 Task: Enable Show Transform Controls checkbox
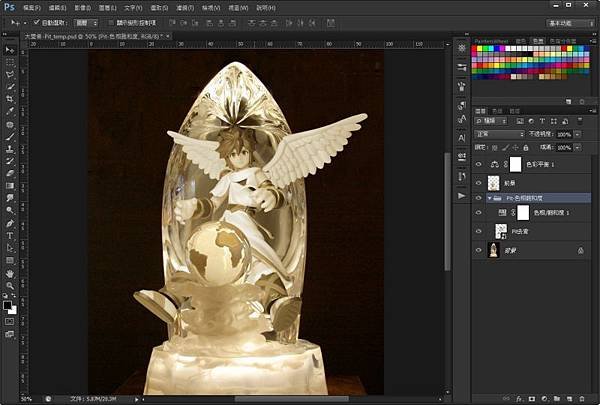click(x=111, y=23)
